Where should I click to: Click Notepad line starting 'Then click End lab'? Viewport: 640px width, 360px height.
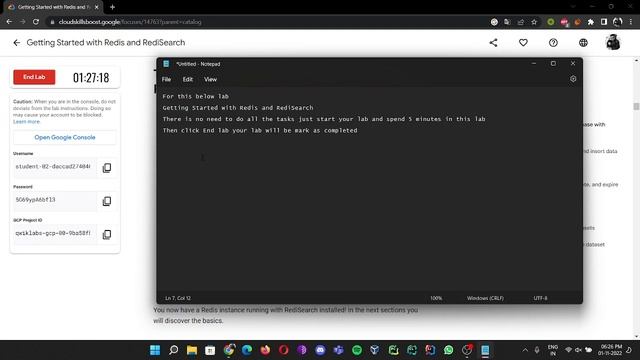260,131
